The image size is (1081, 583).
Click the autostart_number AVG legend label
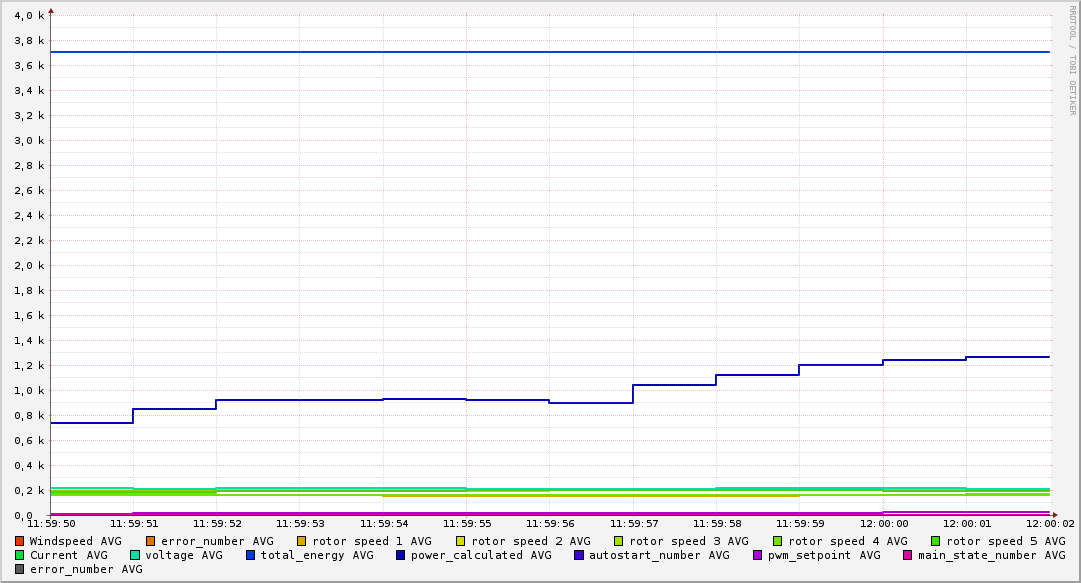coord(659,555)
